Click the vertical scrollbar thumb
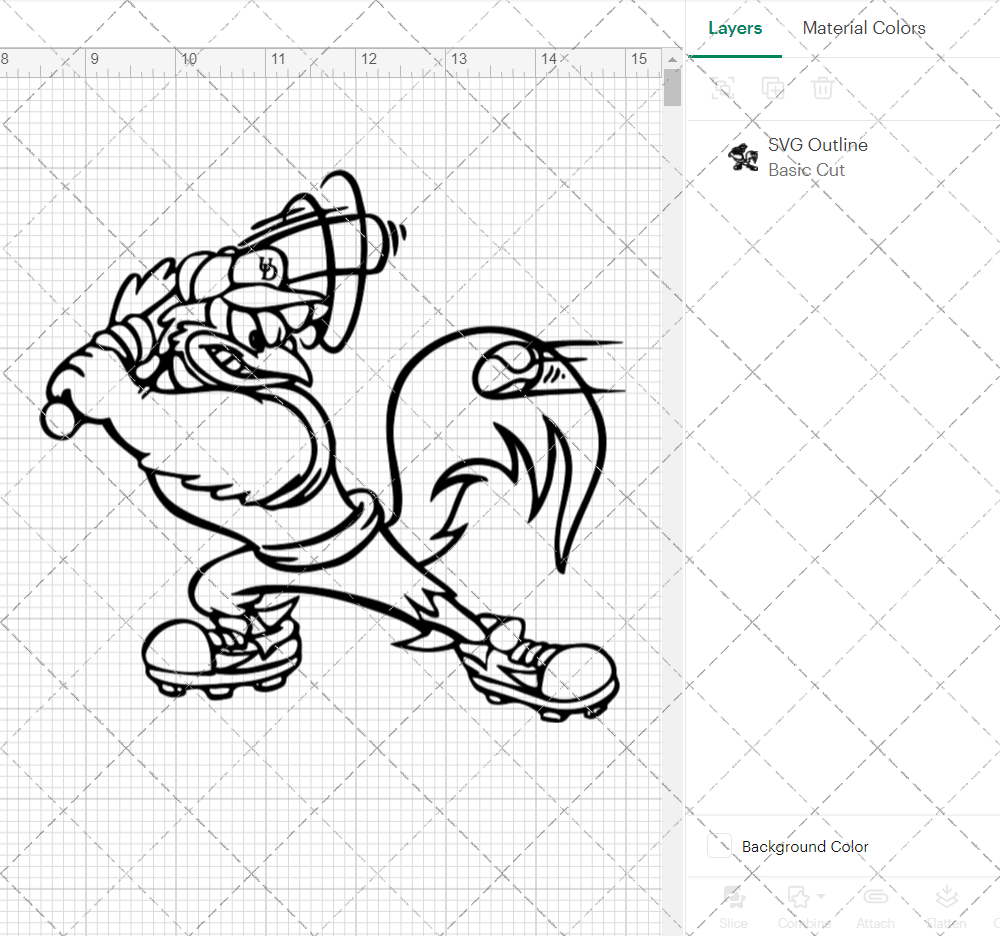This screenshot has height=936, width=1000. (x=672, y=87)
